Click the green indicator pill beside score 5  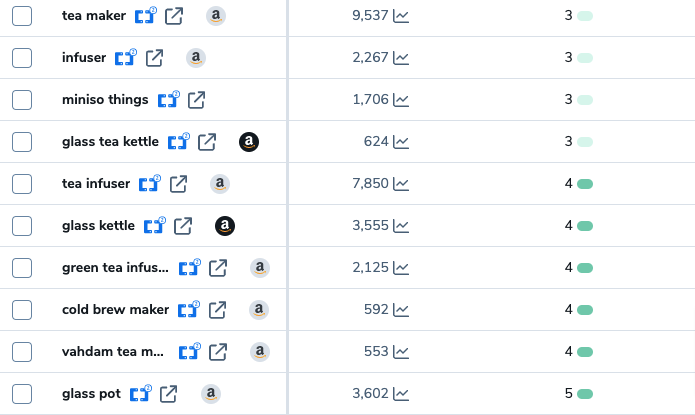[x=585, y=394]
